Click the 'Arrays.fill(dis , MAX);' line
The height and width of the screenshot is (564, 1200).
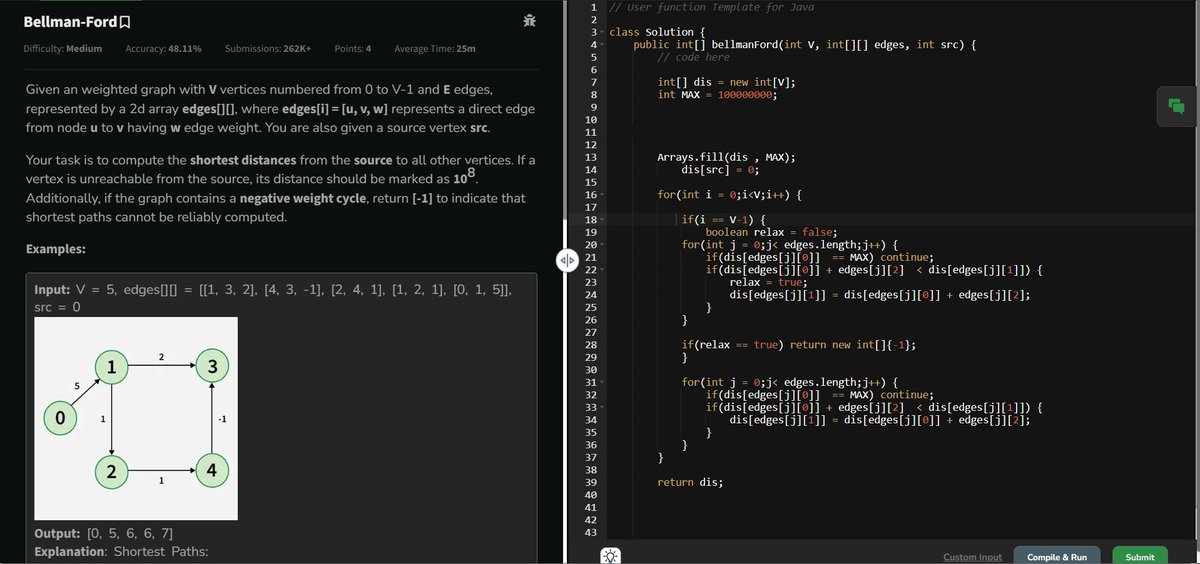click(727, 158)
